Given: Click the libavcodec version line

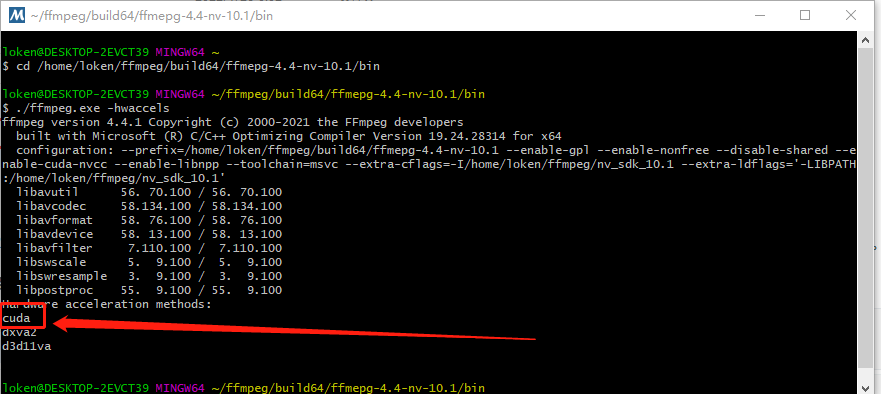Looking at the screenshot, I should point(149,206).
